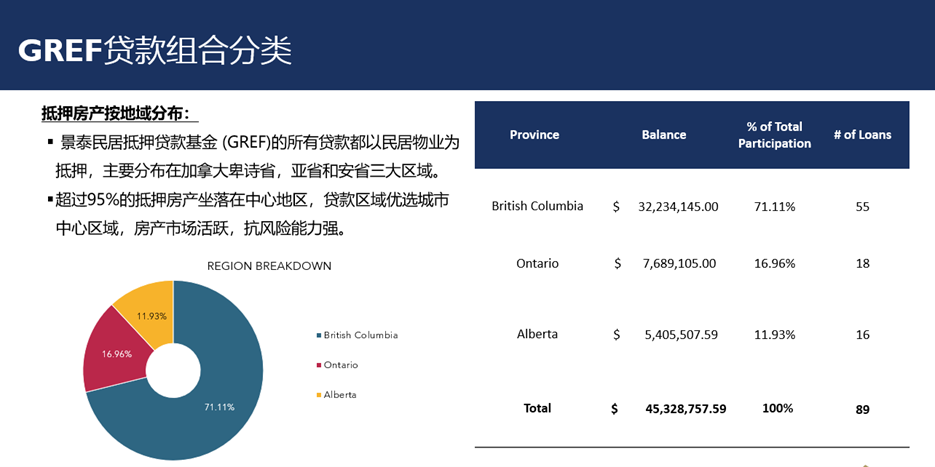Select the bullet line starting 超过95%的抵押房产
935x467 pixels.
248,200
